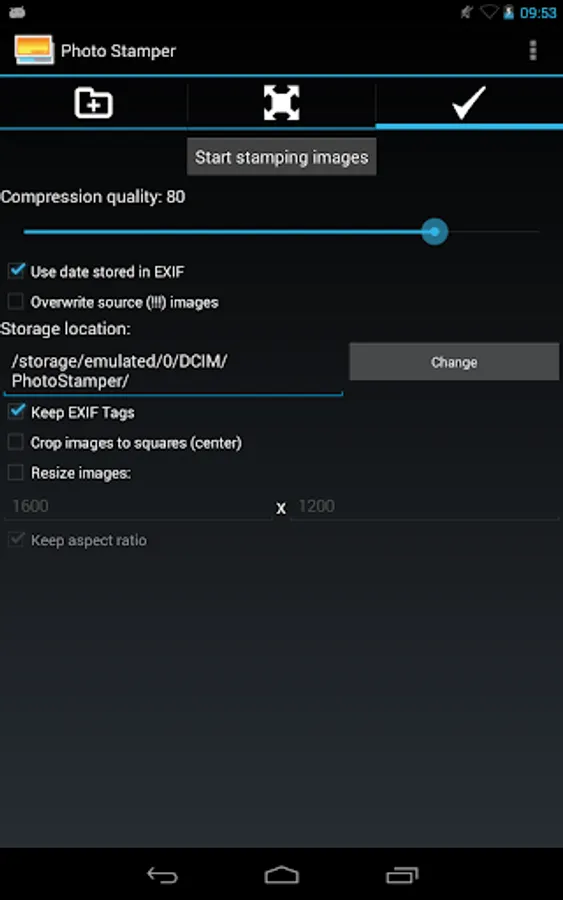Tap the Android back navigation icon
This screenshot has height=900, width=563.
click(162, 875)
